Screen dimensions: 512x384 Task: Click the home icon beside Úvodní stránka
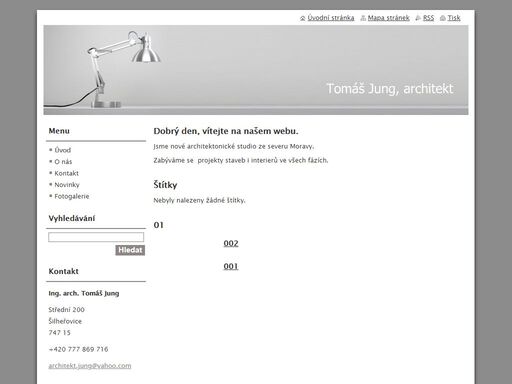click(x=303, y=18)
